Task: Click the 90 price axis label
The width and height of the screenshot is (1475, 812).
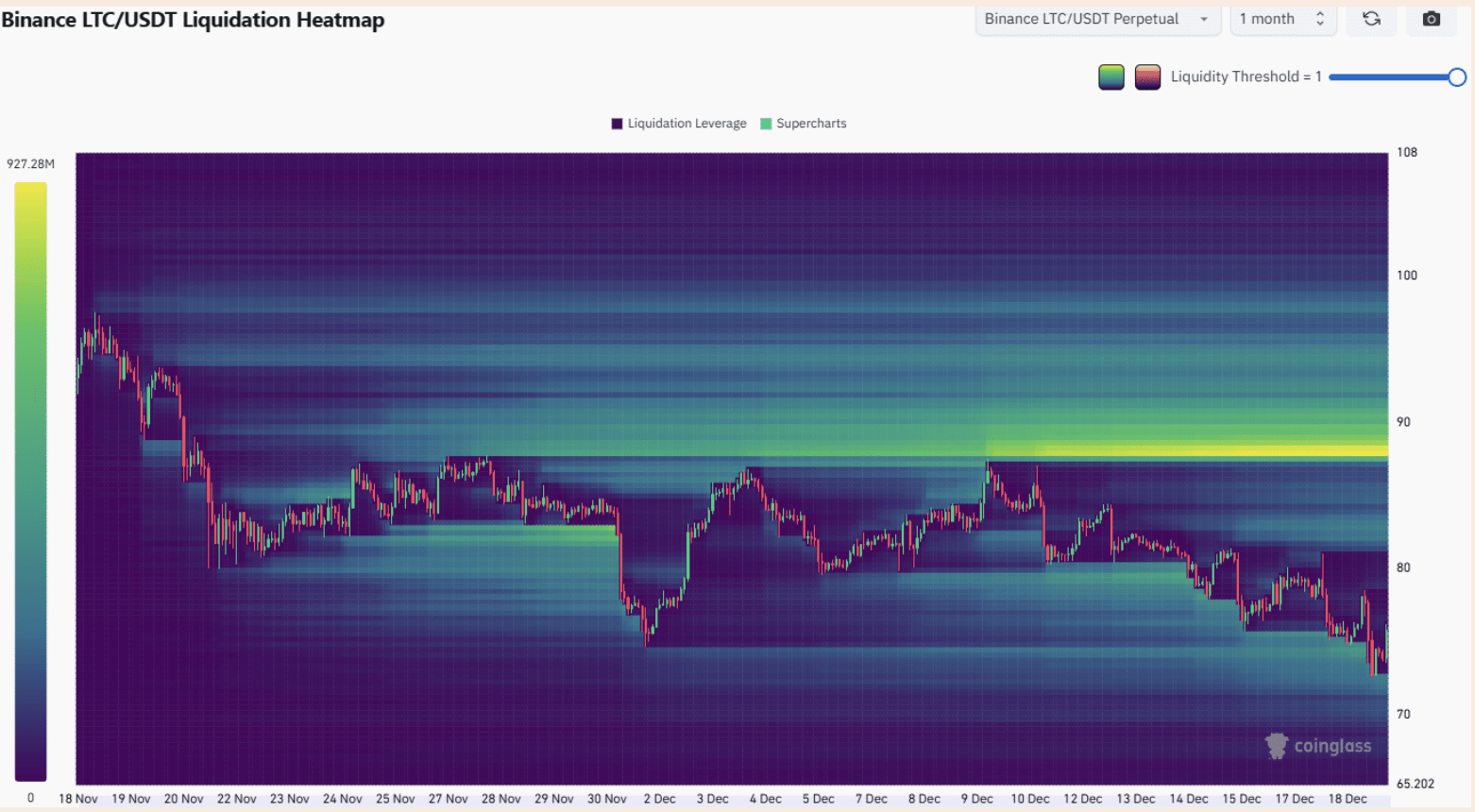Action: pyautogui.click(x=1404, y=422)
